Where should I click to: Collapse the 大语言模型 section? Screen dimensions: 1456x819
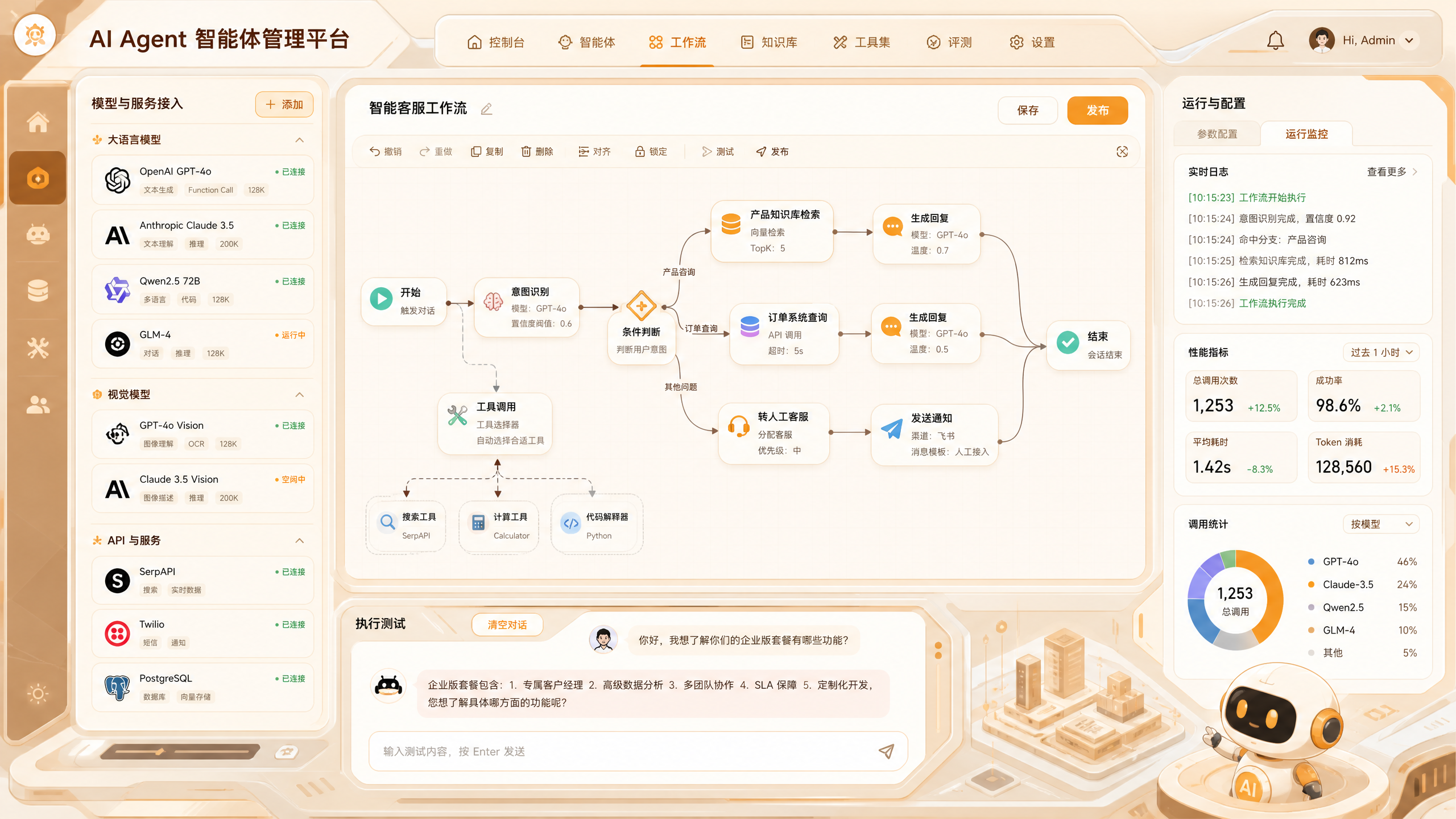300,140
